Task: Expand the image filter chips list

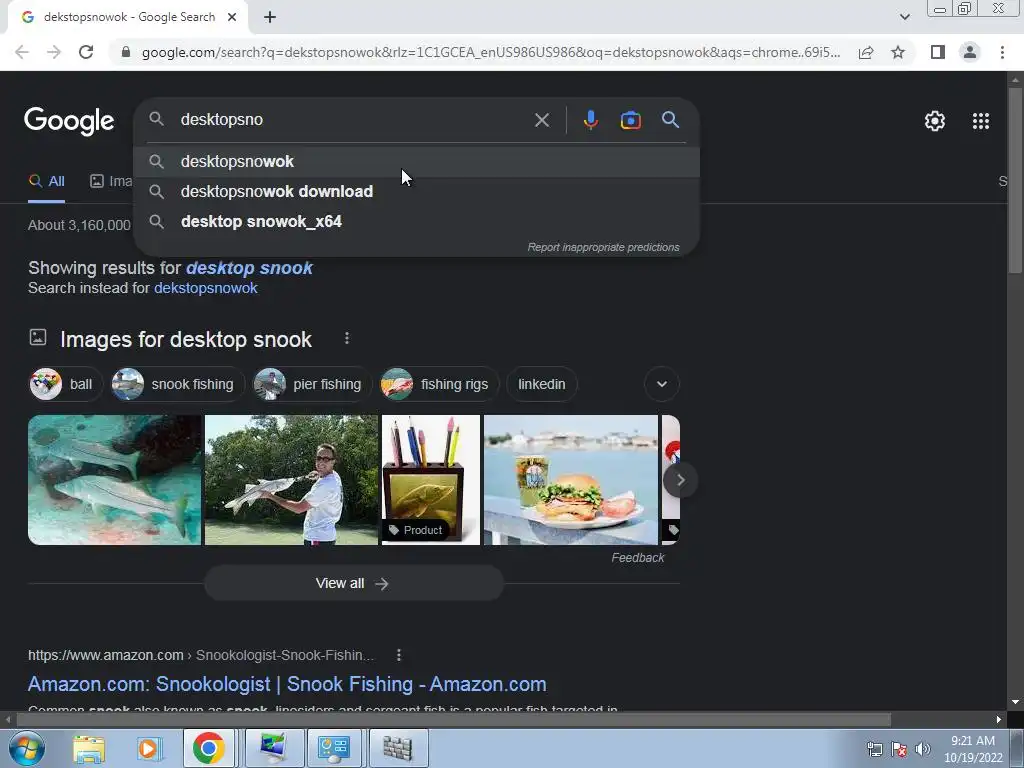Action: [x=662, y=384]
